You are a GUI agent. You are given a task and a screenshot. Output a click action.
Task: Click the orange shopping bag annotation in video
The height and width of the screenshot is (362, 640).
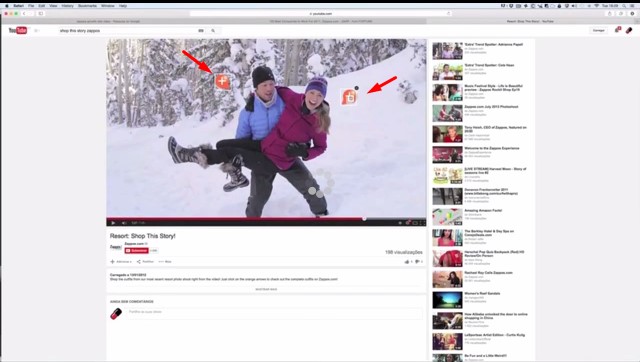click(x=349, y=97)
